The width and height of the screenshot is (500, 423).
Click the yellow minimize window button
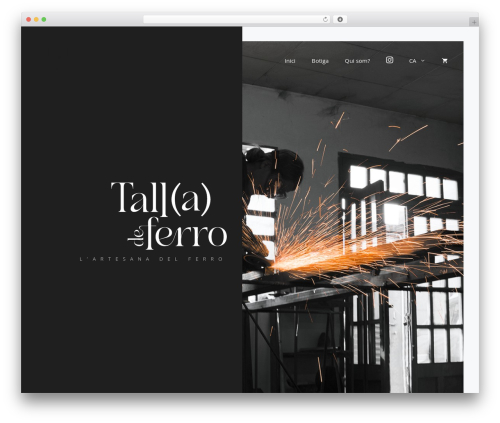[x=36, y=20]
